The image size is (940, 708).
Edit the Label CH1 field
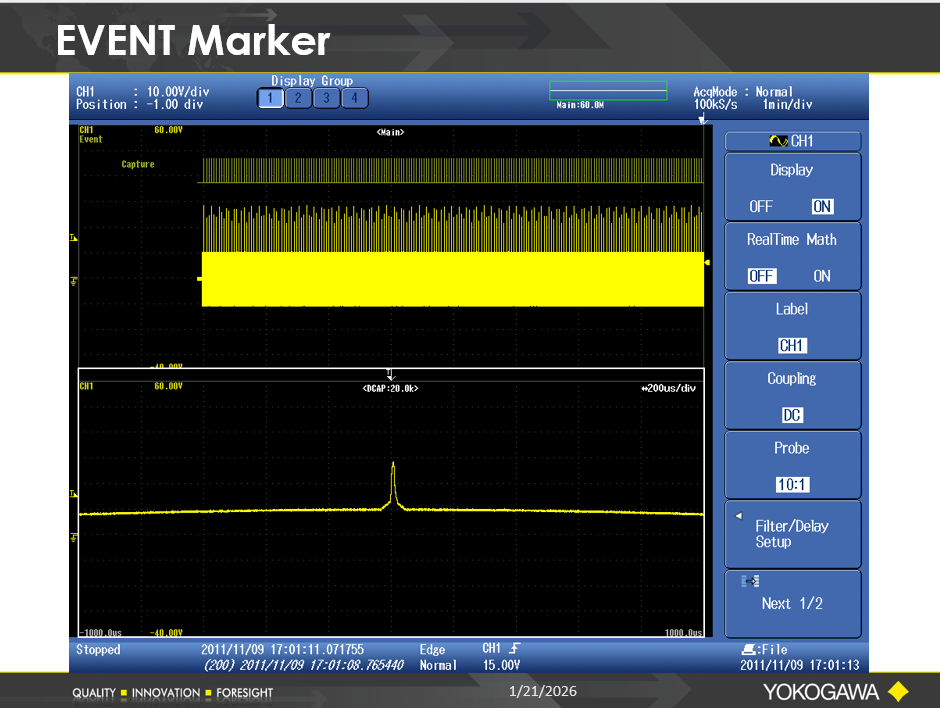pyautogui.click(x=792, y=346)
